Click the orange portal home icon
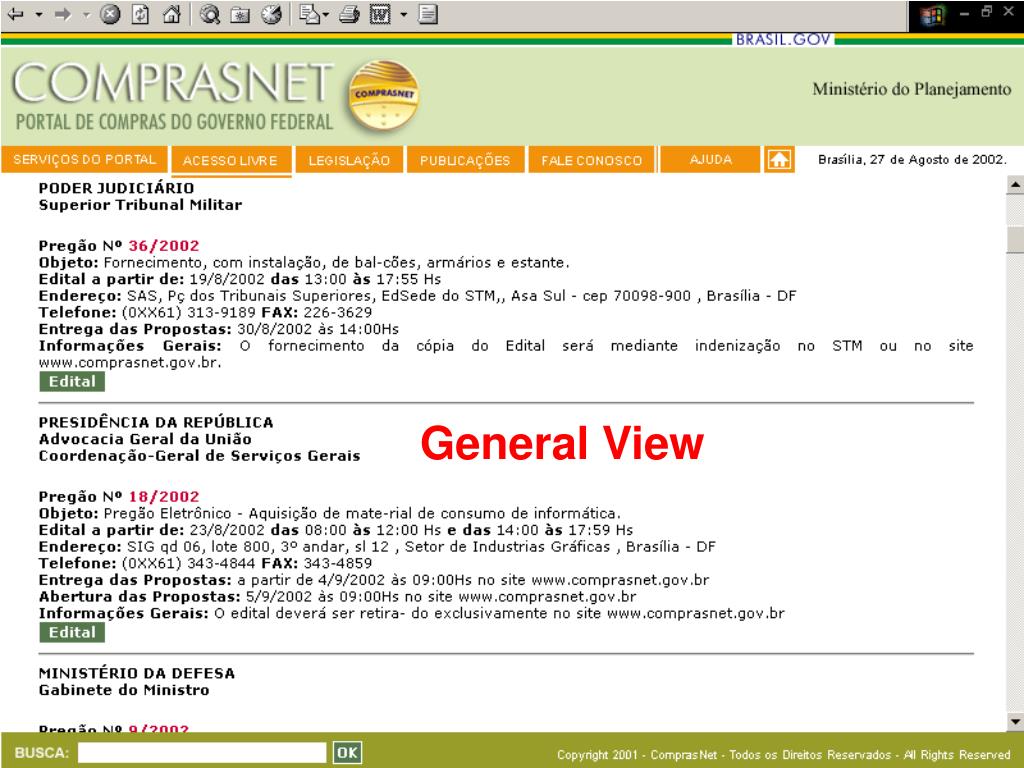This screenshot has width=1024, height=768. point(779,160)
